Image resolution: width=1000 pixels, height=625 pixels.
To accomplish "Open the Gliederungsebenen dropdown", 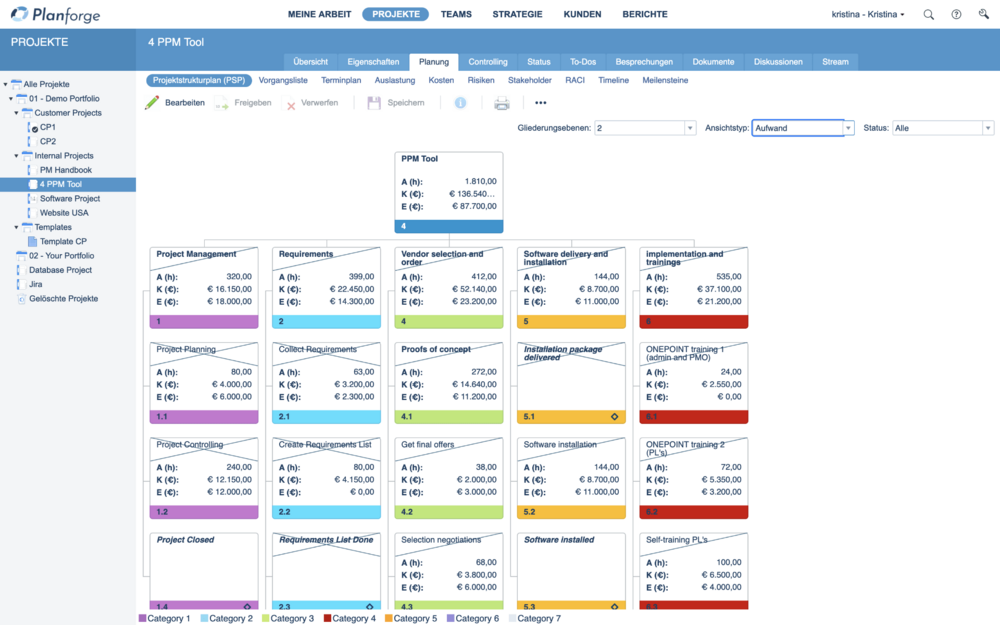I will (x=645, y=128).
